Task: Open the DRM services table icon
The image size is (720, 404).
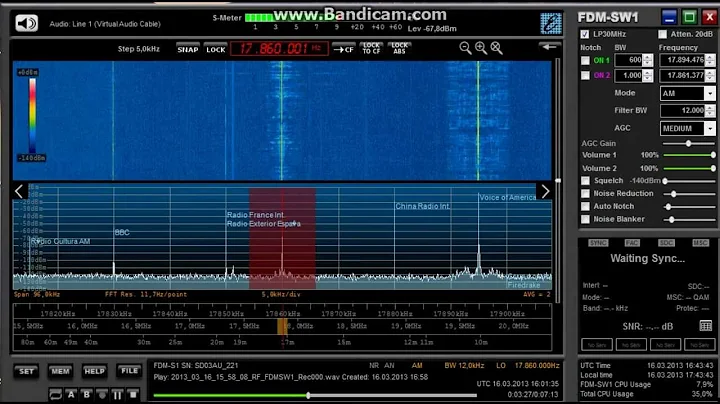Action: pos(706,326)
